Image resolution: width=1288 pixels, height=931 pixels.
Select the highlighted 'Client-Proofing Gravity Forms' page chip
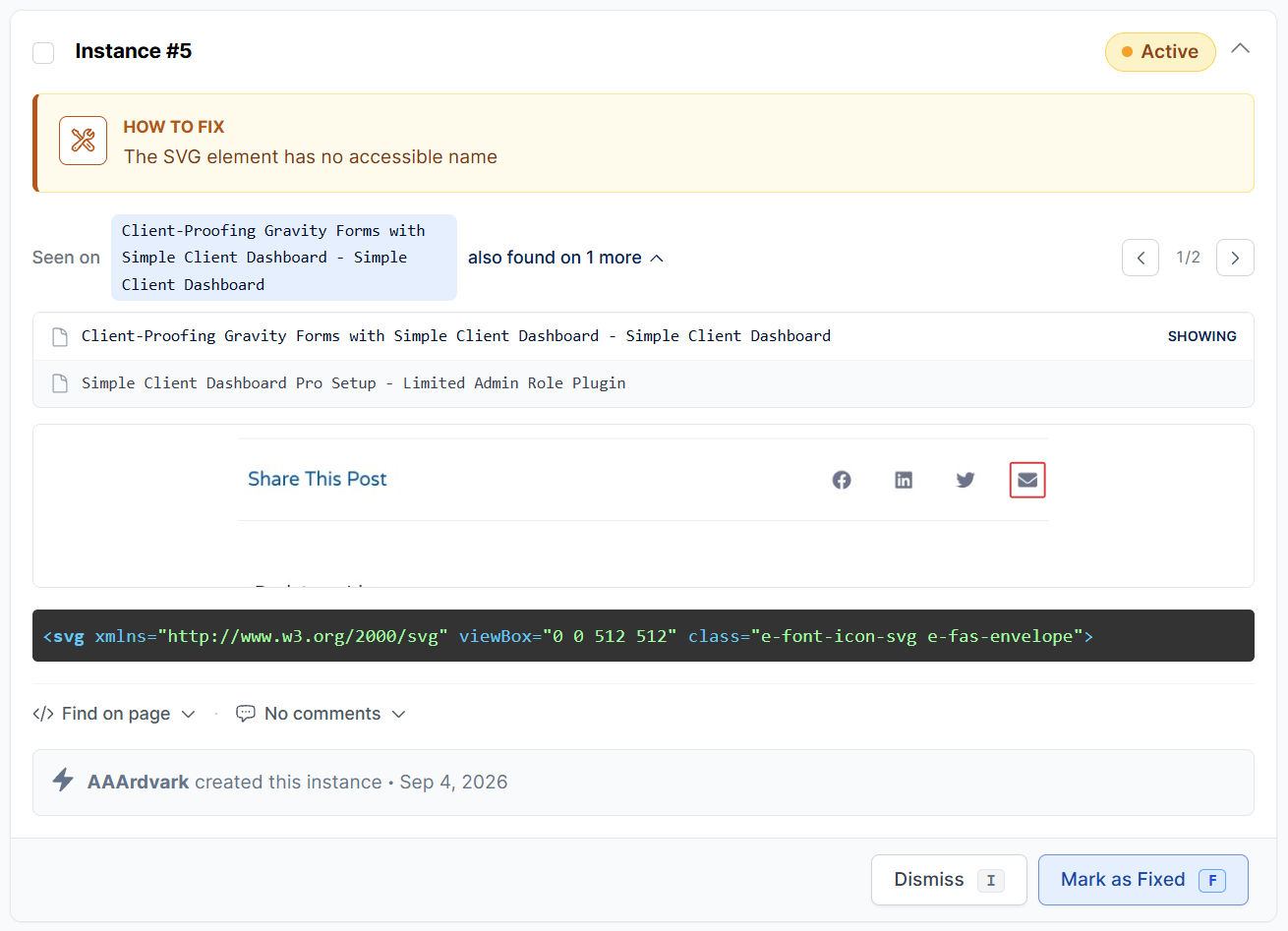(x=284, y=258)
